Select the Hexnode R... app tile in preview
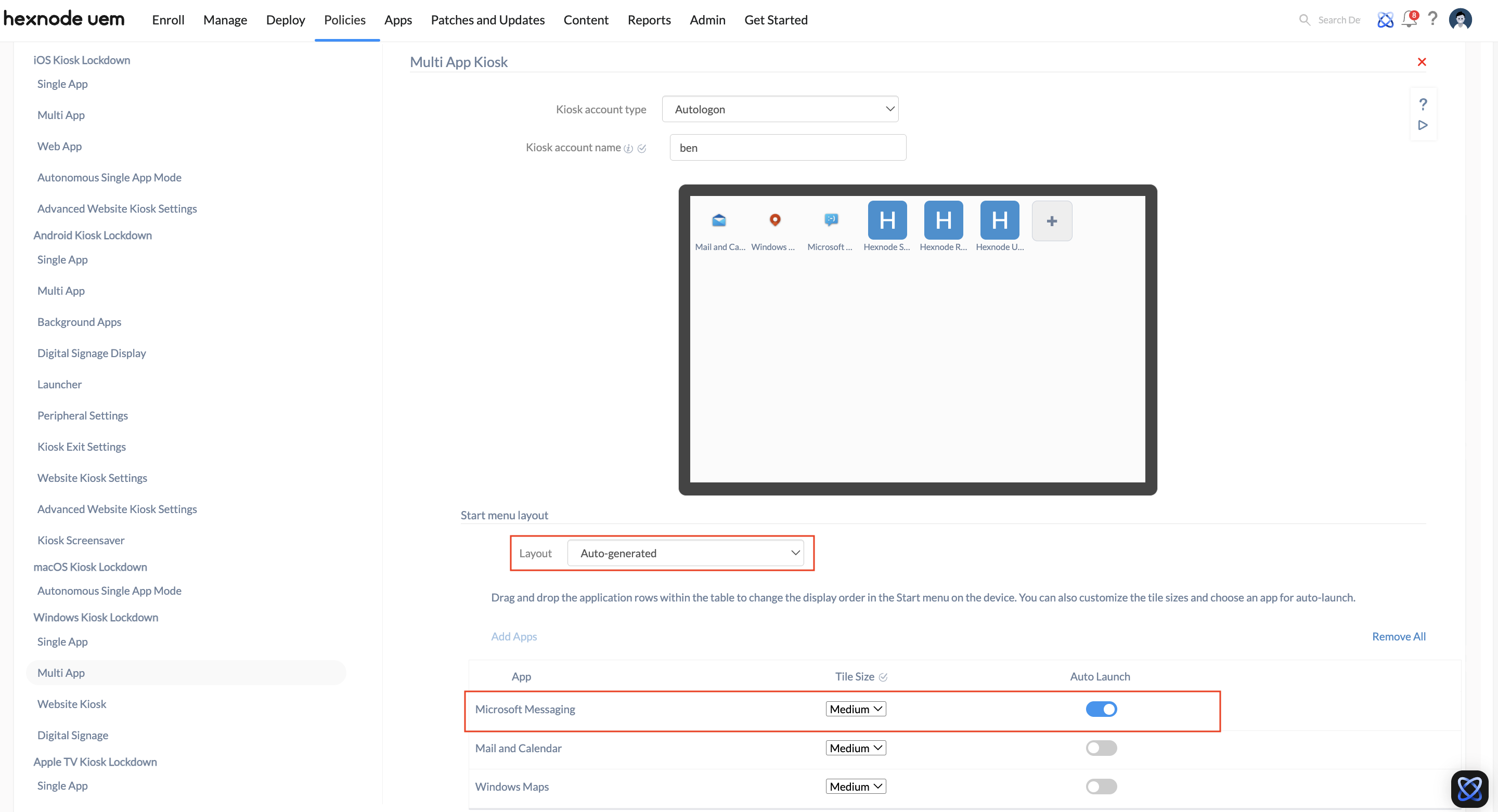This screenshot has height=812, width=1498. 943,220
